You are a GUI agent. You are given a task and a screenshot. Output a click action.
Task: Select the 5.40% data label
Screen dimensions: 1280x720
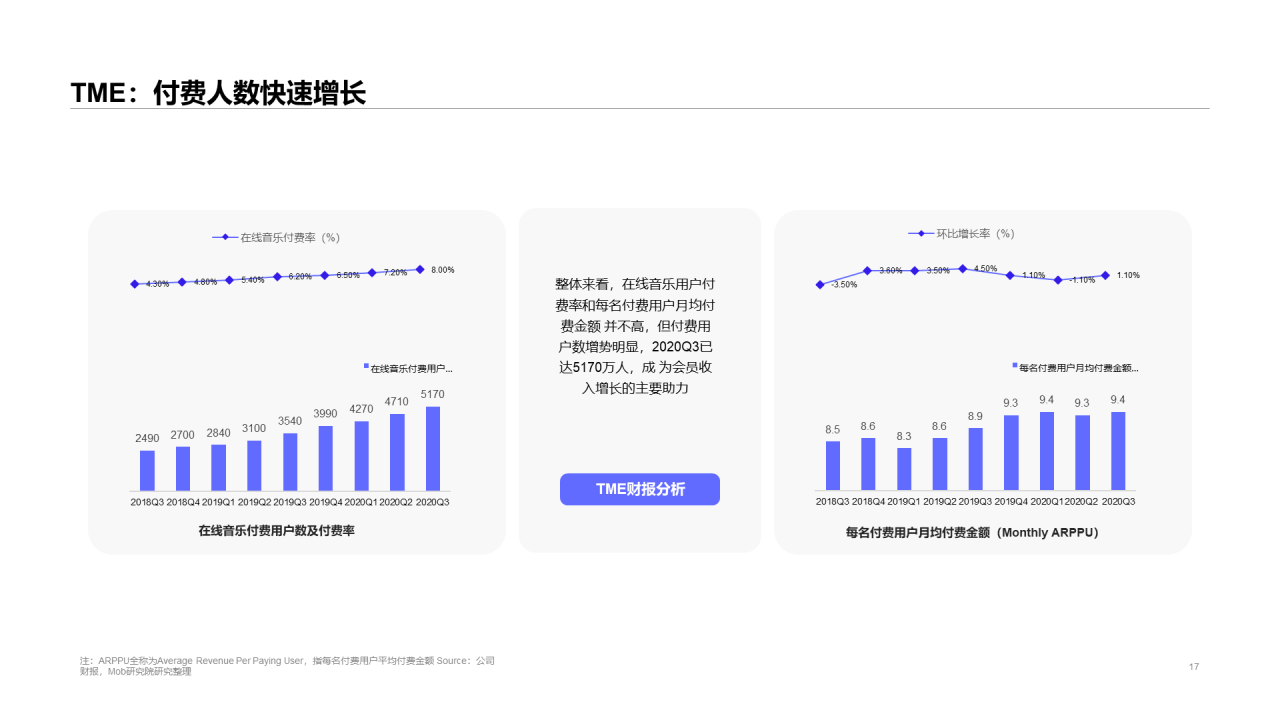click(x=253, y=280)
